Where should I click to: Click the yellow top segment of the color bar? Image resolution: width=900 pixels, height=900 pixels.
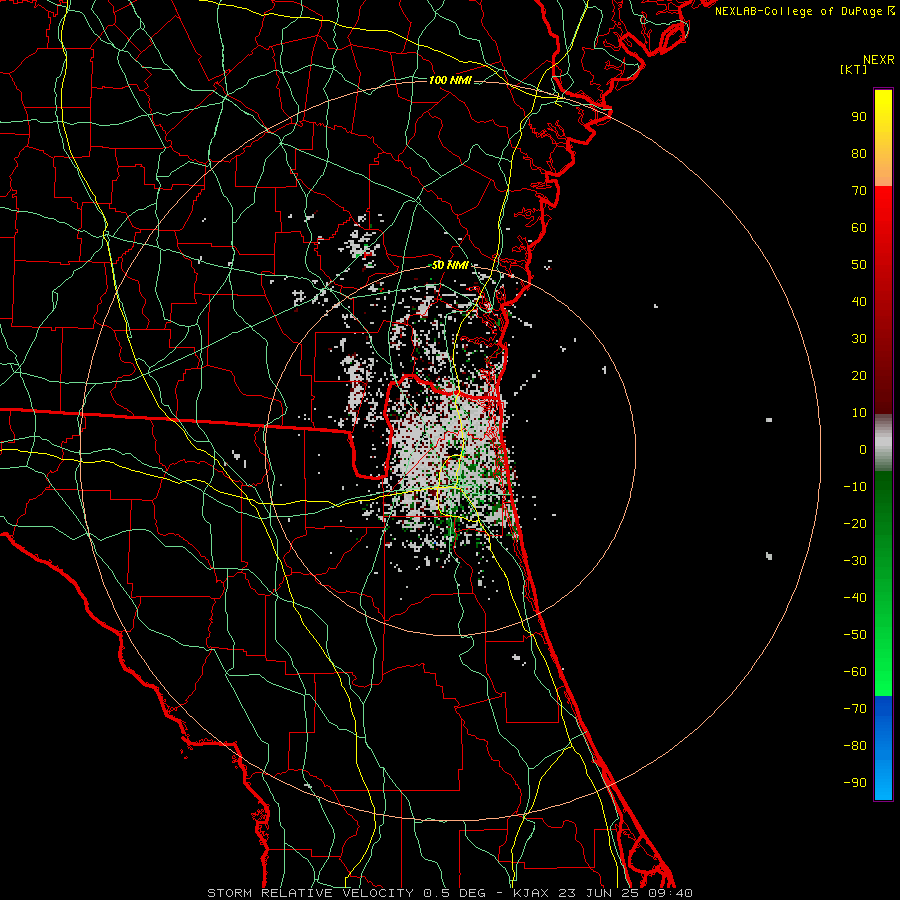pos(883,138)
